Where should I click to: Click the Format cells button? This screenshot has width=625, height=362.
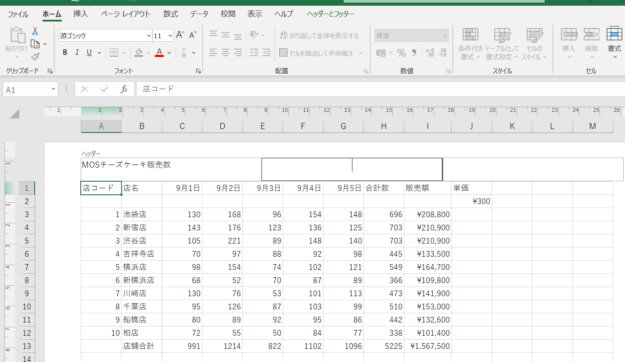tap(614, 43)
